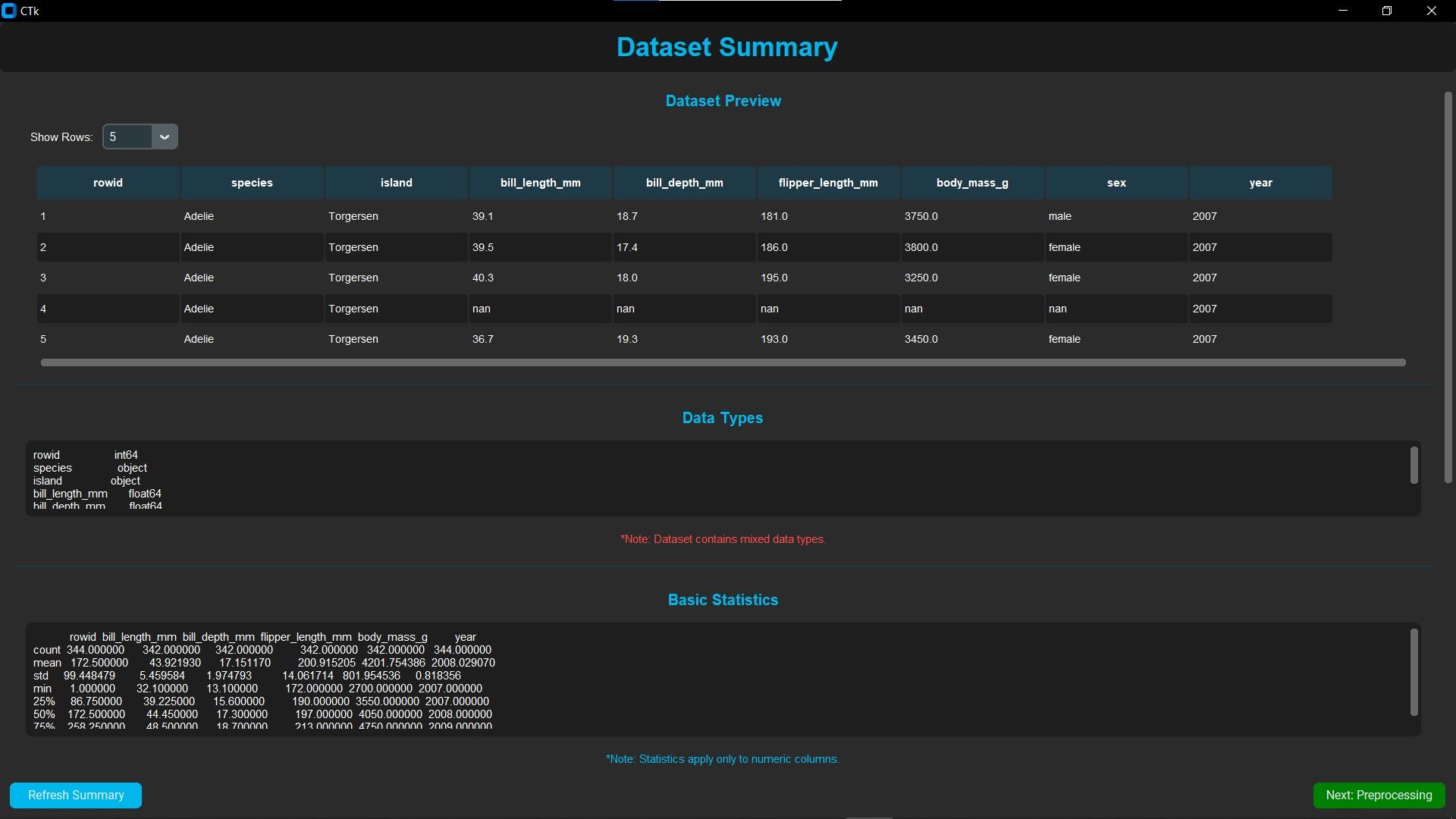1456x819 pixels.
Task: Click the sex cell showing male
Action: [x=1059, y=216]
